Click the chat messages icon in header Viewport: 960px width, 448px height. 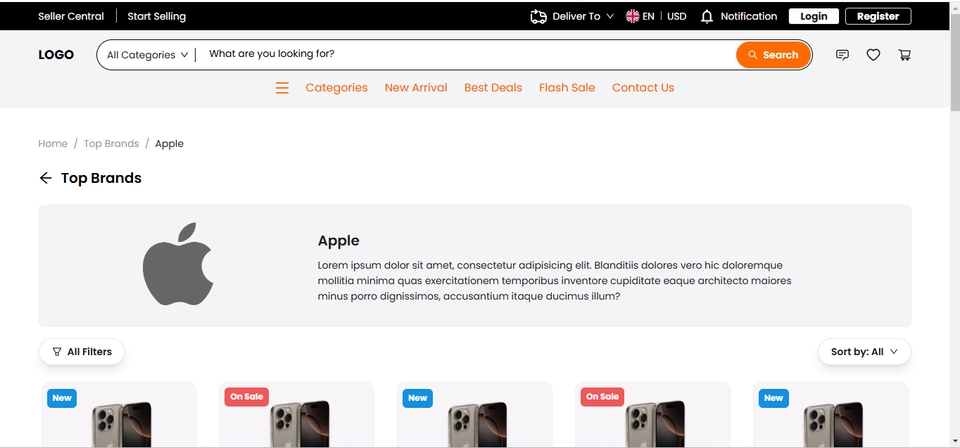[x=842, y=55]
